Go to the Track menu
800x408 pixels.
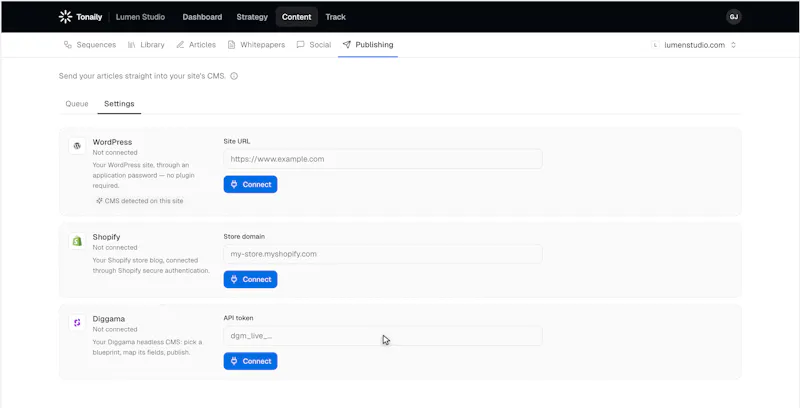point(336,17)
